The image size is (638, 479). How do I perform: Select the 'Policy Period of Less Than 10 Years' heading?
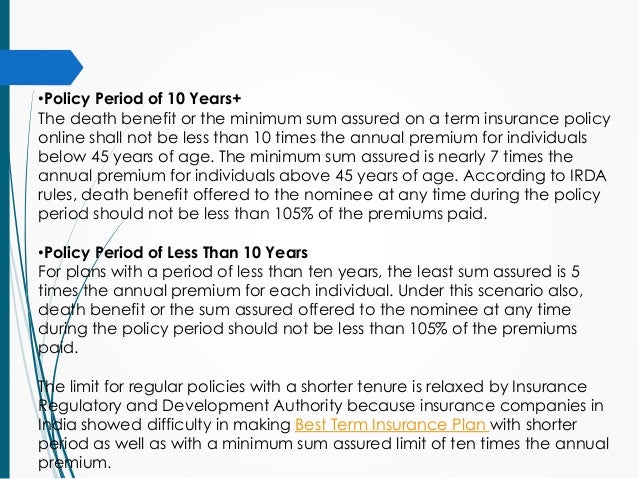(176, 253)
